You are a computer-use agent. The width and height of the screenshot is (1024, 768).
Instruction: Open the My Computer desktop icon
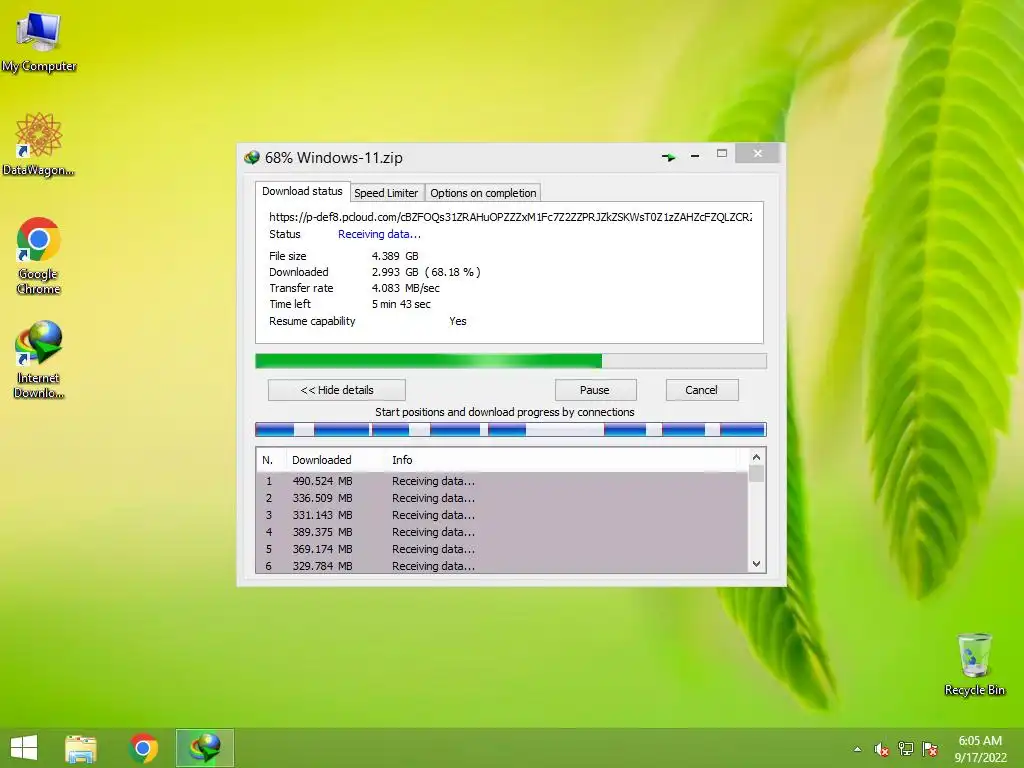pos(39,41)
